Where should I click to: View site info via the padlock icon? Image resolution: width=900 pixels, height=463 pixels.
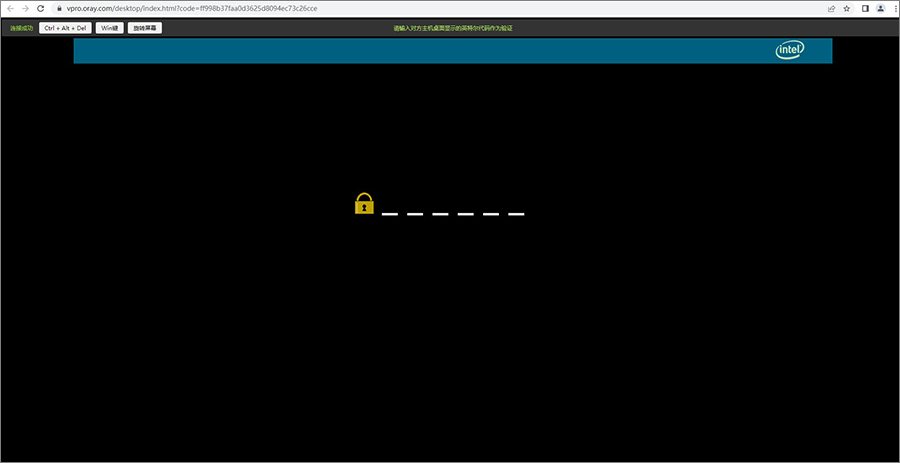(59, 9)
